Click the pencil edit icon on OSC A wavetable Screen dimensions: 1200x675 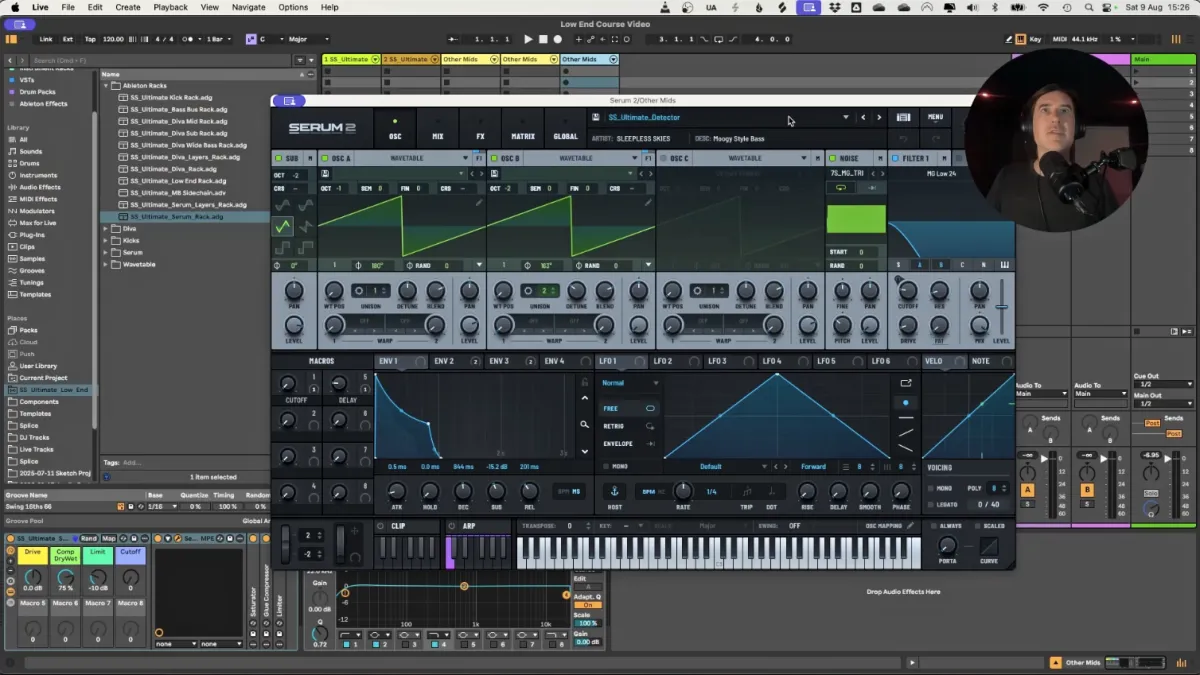(479, 203)
